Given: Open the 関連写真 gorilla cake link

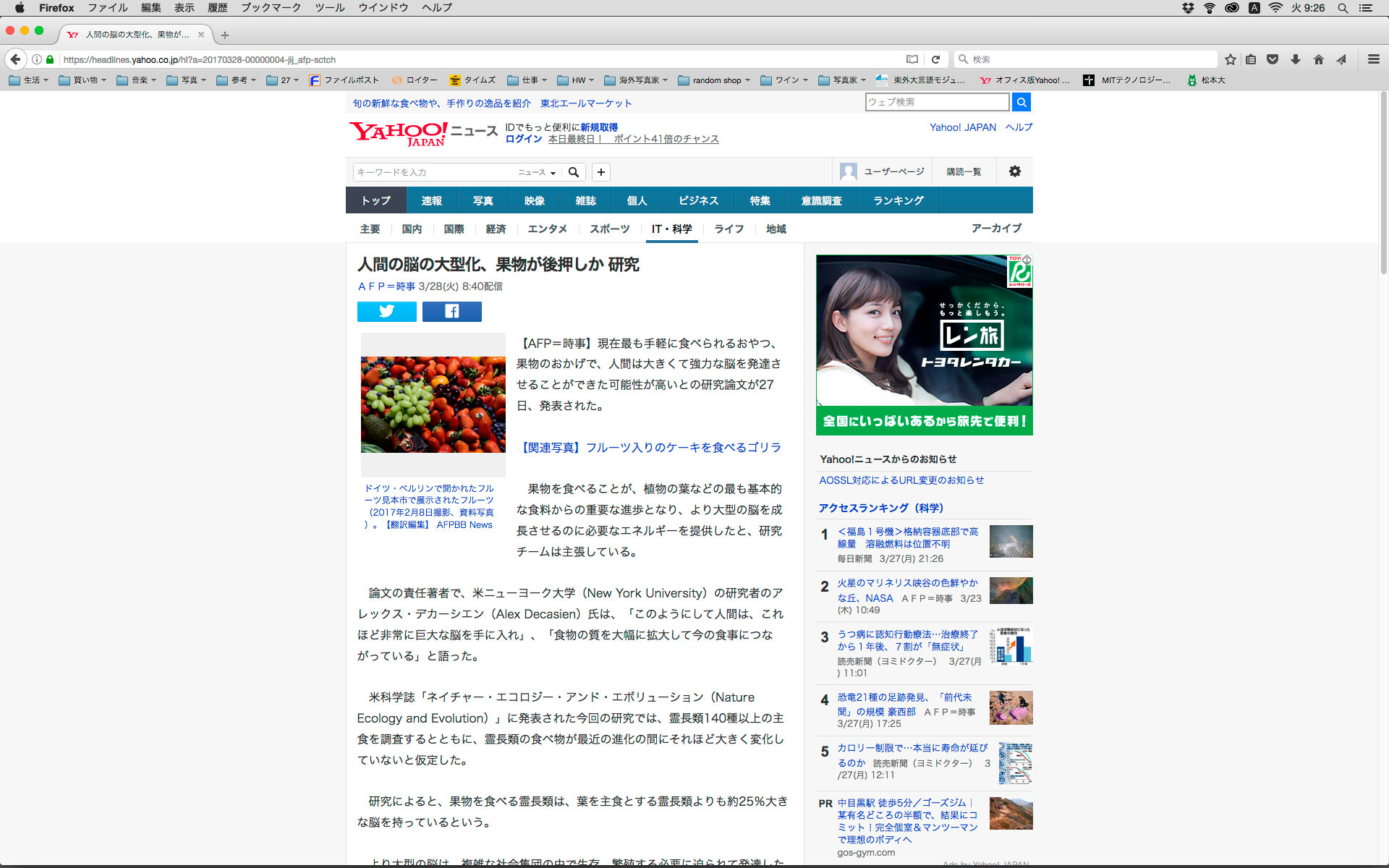Looking at the screenshot, I should (651, 448).
